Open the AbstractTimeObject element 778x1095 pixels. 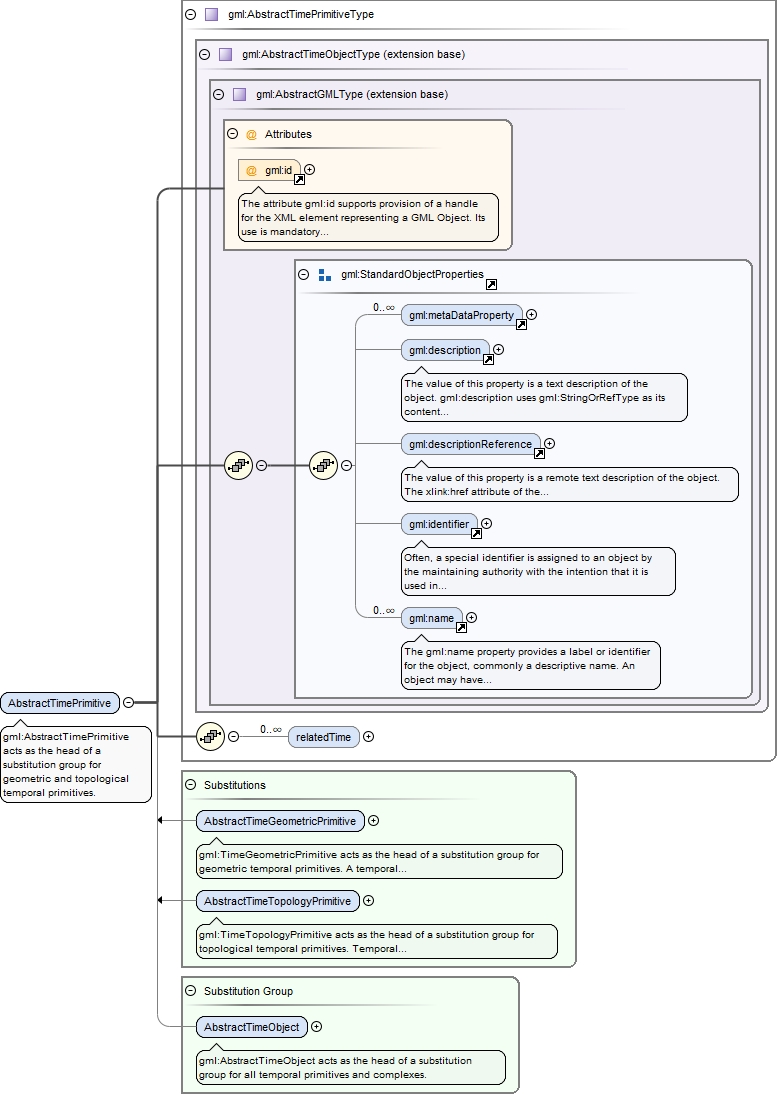tap(251, 1027)
